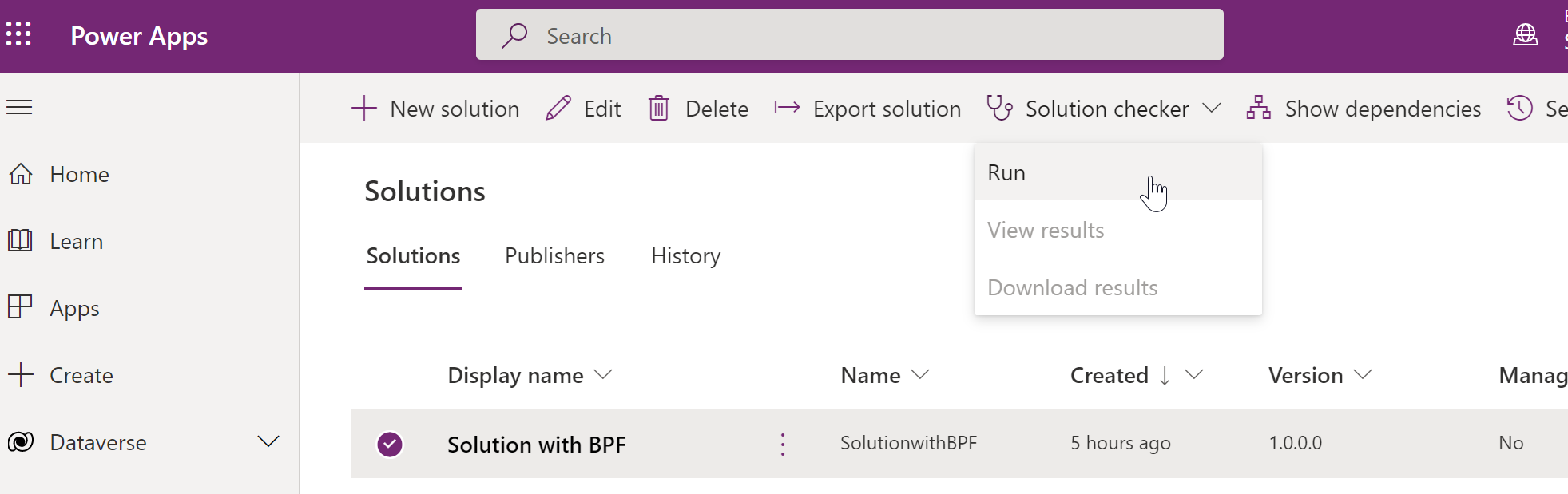This screenshot has height=494, width=1568.
Task: Click the Solution checker stethoscope icon
Action: point(999,108)
